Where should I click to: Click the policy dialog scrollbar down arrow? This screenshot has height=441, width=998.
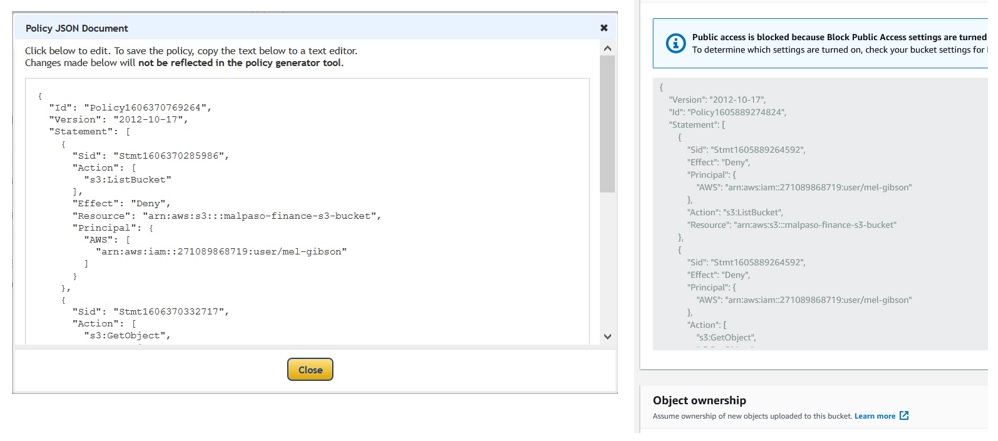[607, 337]
